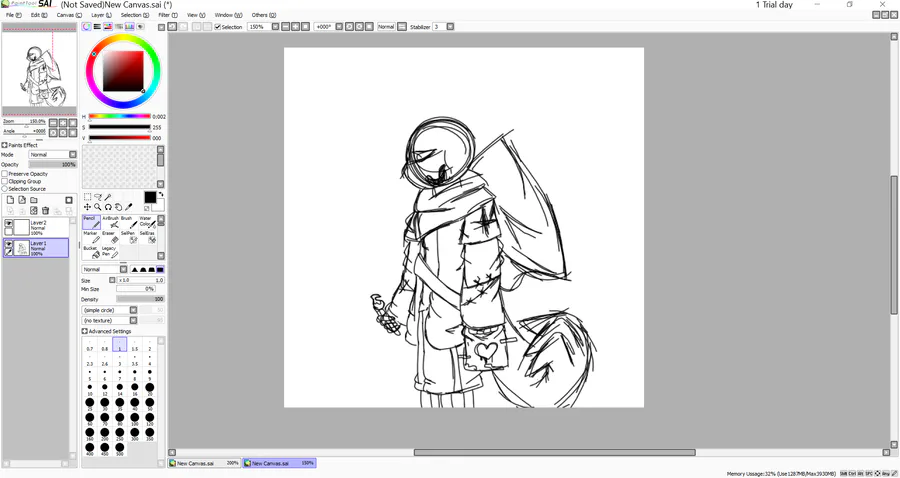Open the Layer menu
Image resolution: width=900 pixels, height=478 pixels.
click(x=101, y=15)
